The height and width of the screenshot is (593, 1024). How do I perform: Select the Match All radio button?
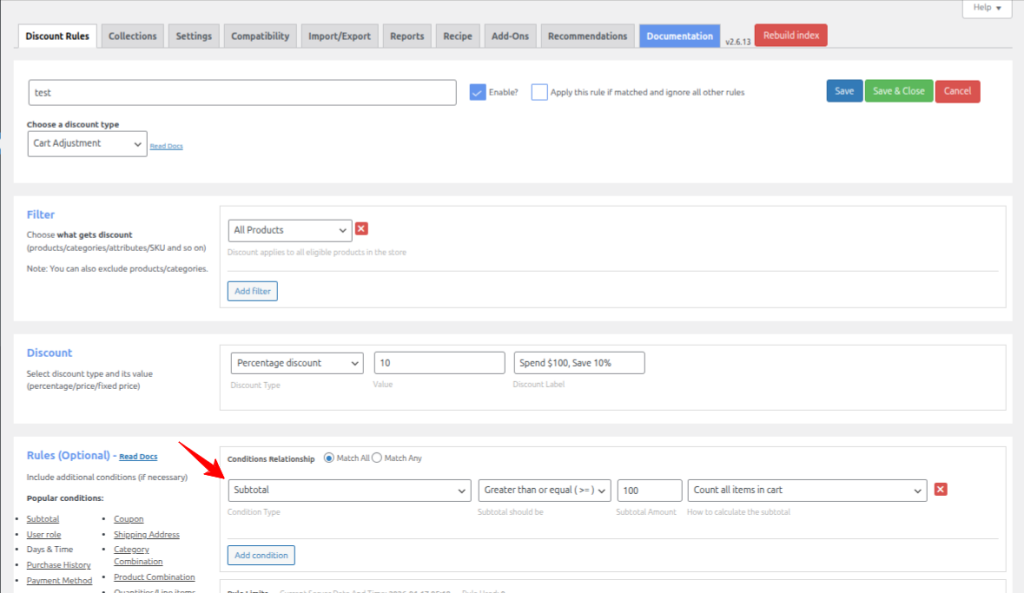329,458
